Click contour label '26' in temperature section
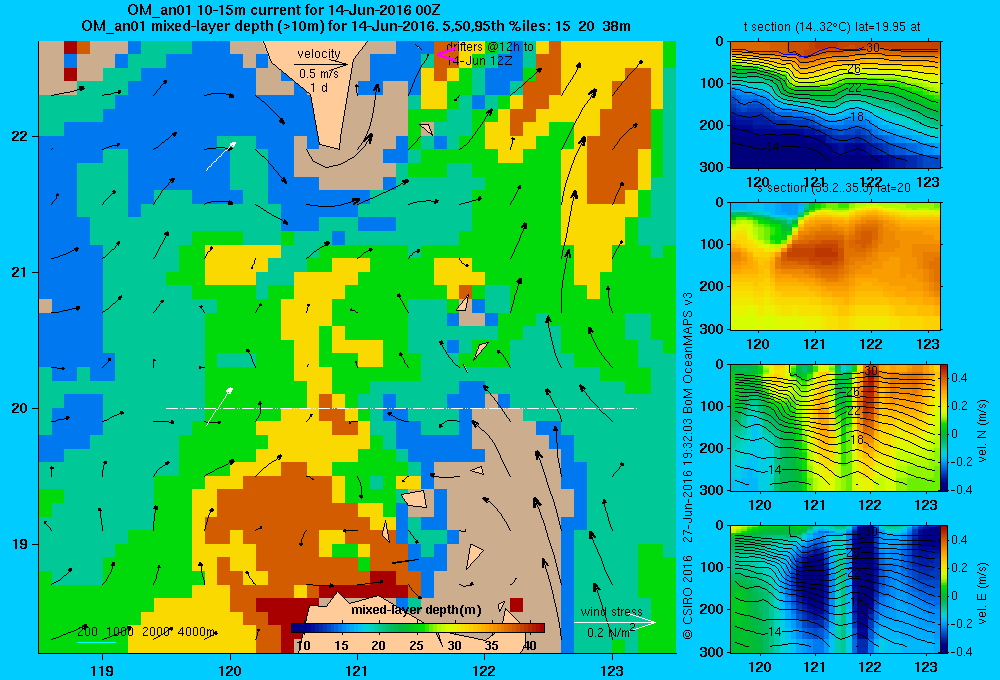Screen dimensions: 1000x680 853,69
